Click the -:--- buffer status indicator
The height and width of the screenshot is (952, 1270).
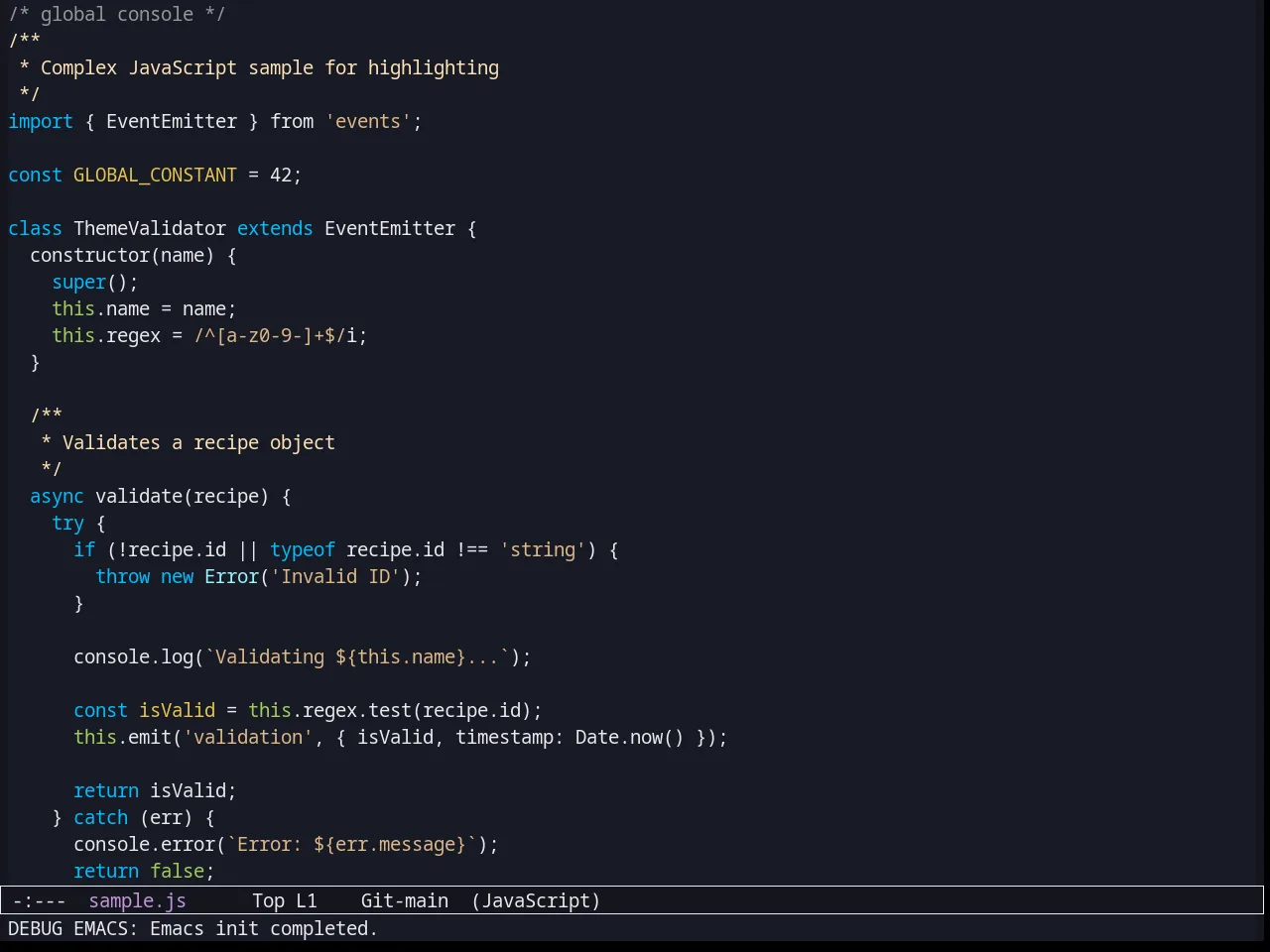[x=40, y=900]
